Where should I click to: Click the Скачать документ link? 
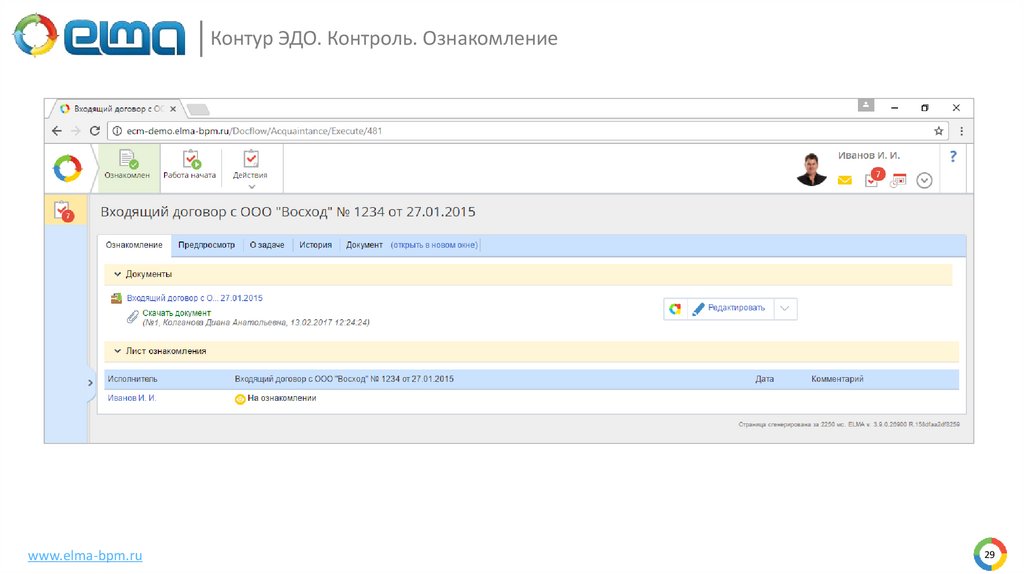pyautogui.click(x=176, y=313)
